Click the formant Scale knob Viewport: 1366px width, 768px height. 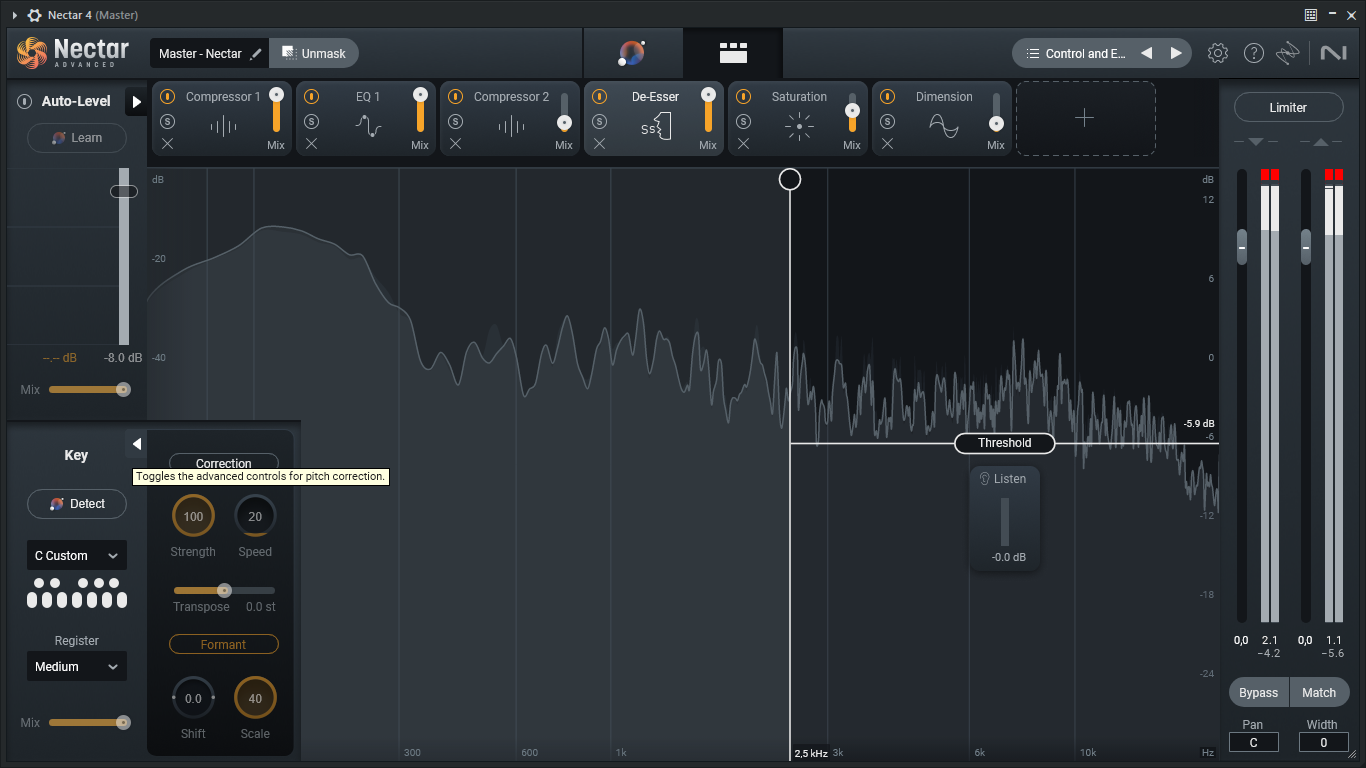click(x=255, y=698)
